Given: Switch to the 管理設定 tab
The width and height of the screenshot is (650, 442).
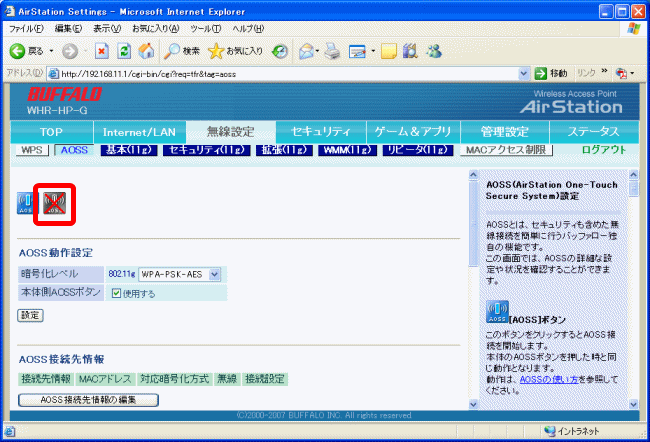Looking at the screenshot, I should (x=504, y=132).
